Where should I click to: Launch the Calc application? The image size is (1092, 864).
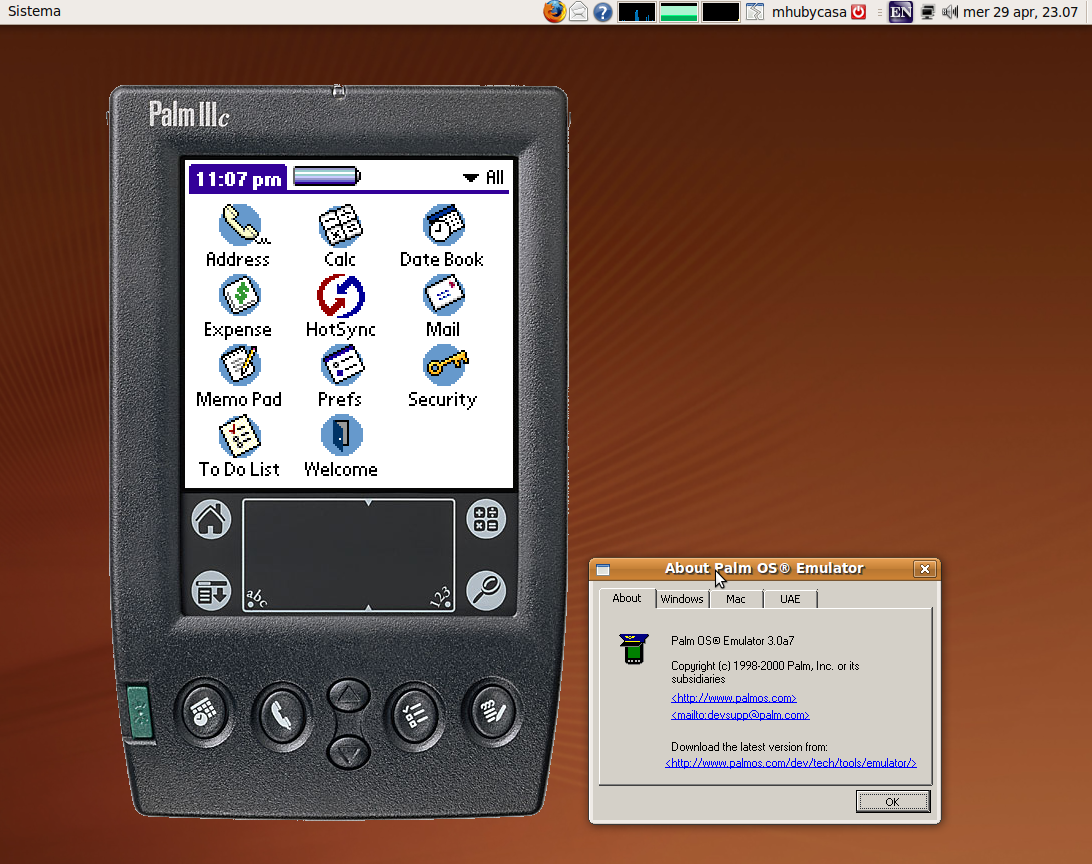(x=340, y=235)
